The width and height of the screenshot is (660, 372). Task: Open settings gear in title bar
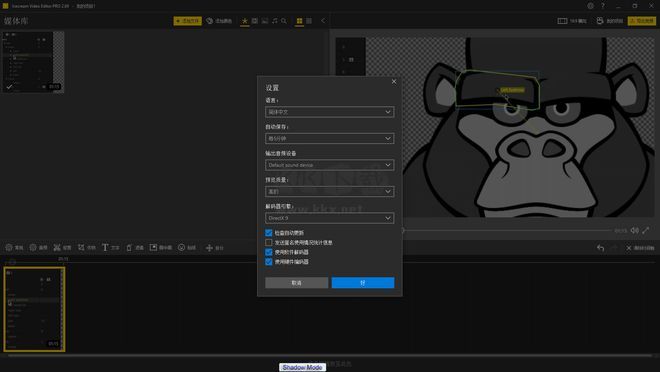591,6
